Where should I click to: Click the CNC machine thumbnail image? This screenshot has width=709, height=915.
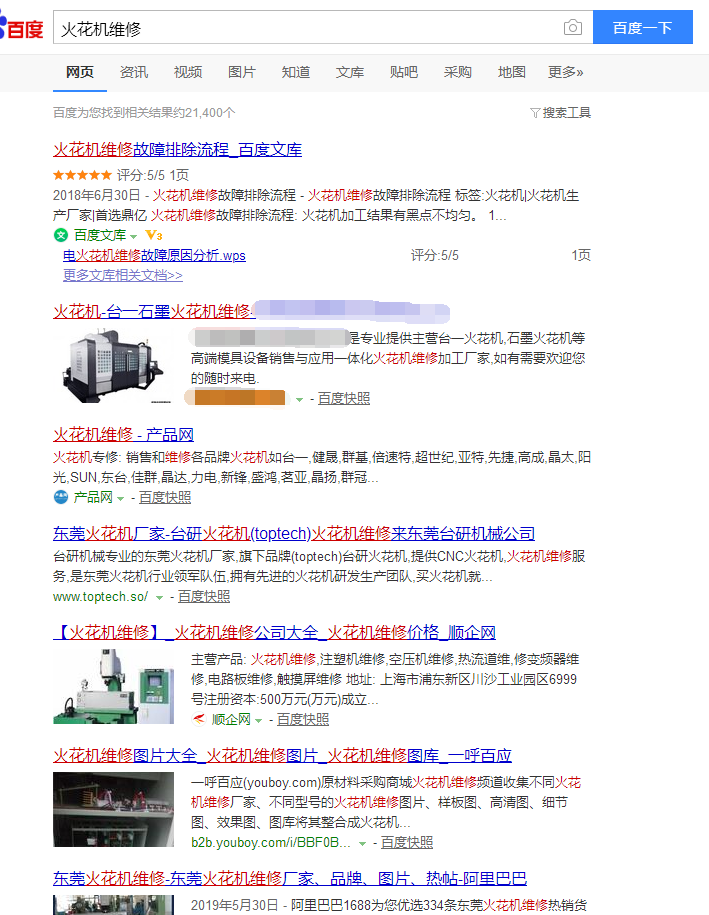114,366
